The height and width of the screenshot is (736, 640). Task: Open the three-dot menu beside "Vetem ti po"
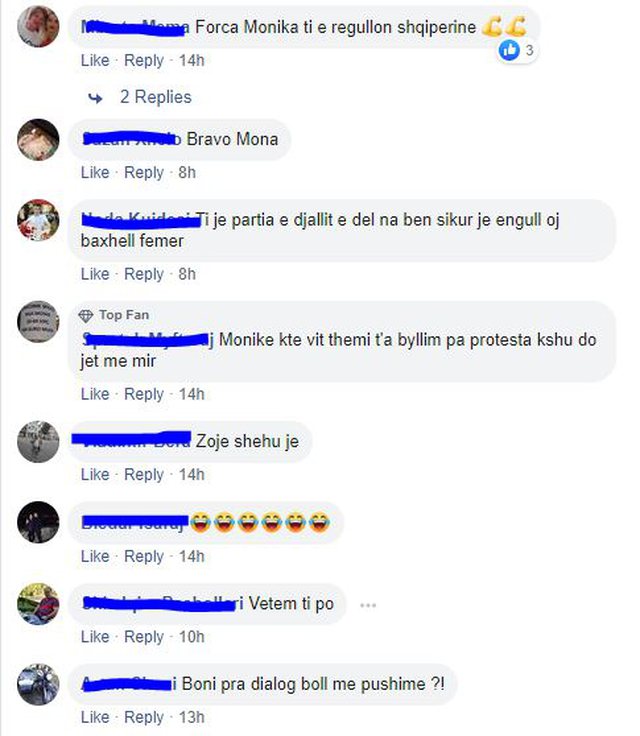(x=368, y=605)
